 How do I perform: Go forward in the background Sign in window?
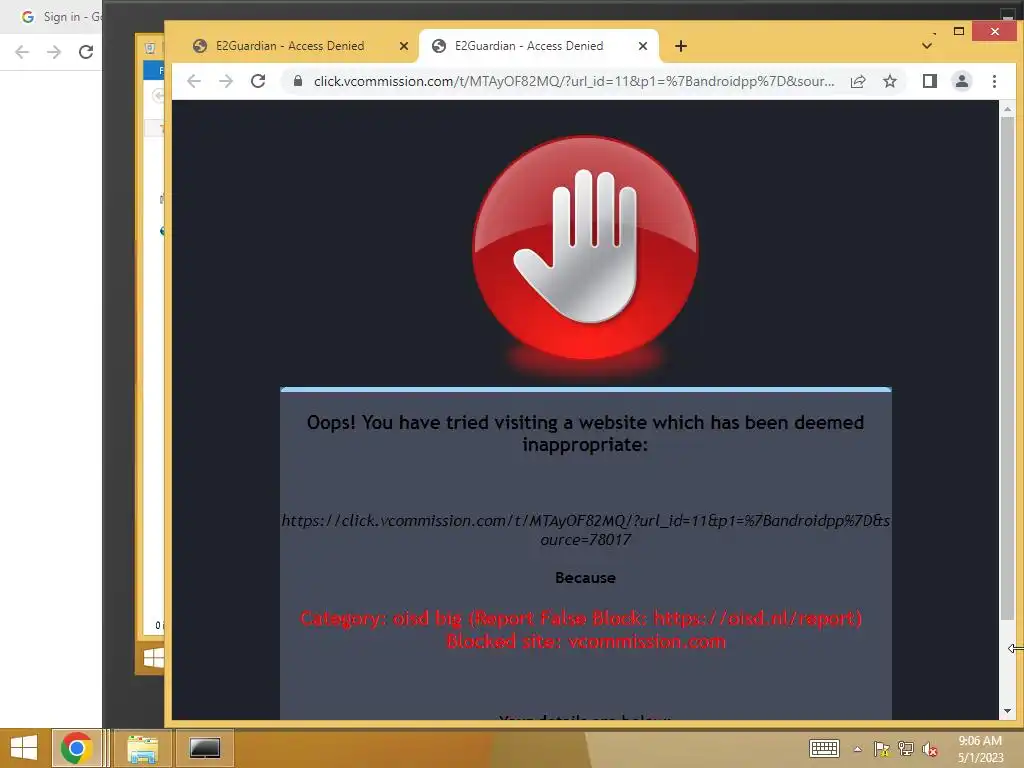coord(54,52)
